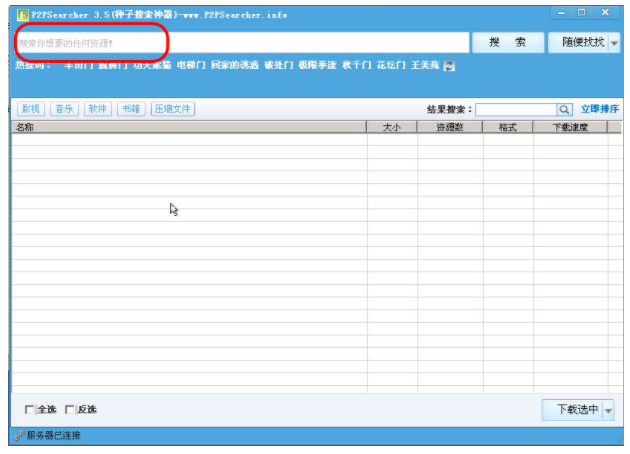Click the 服务器已连接 link icon in status bar
Screen dimensions: 630x454
point(19,435)
